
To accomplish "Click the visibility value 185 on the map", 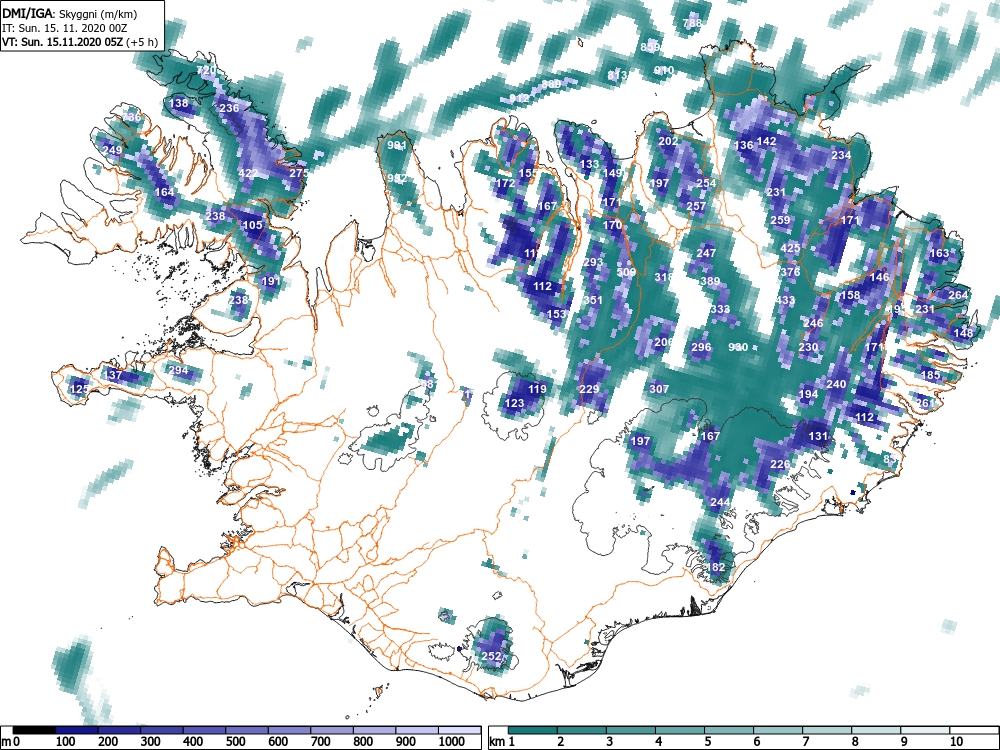I will [x=930, y=375].
